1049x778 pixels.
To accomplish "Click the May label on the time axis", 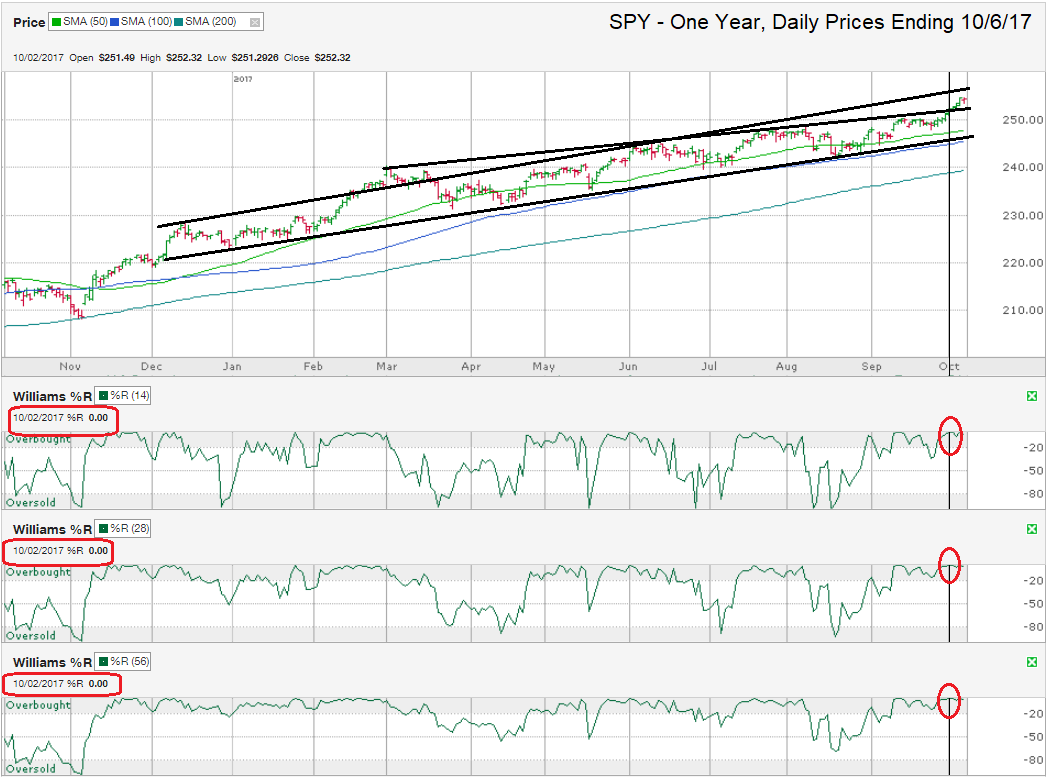I will pos(544,367).
